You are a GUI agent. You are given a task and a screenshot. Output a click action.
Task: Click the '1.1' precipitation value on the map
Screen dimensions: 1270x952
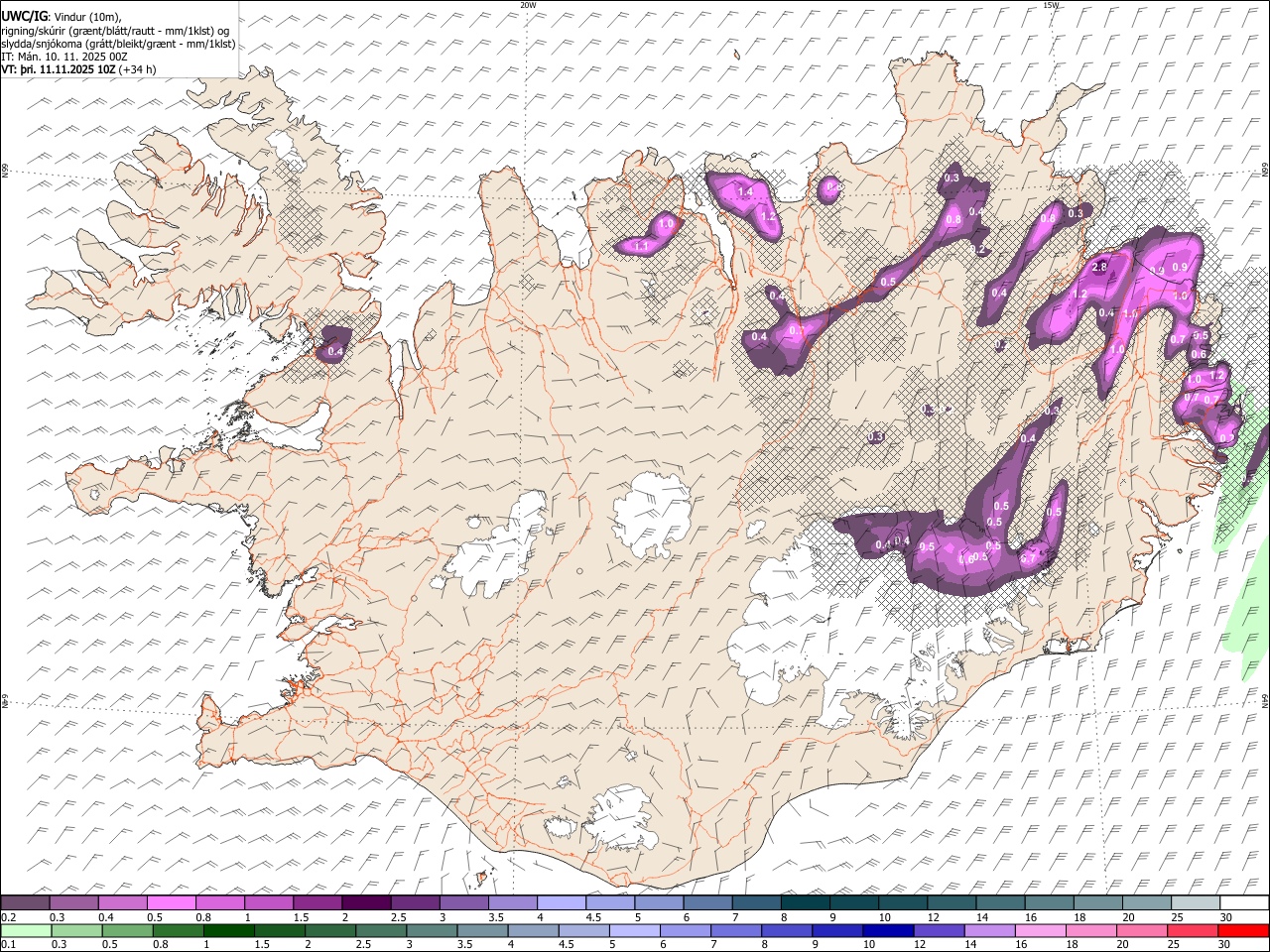(641, 246)
